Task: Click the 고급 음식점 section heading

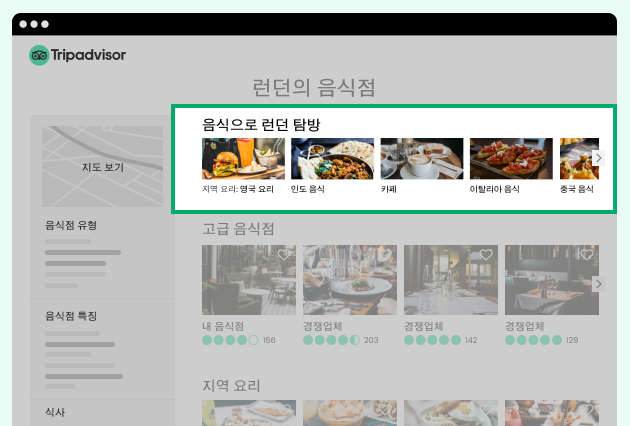Action: coord(238,229)
